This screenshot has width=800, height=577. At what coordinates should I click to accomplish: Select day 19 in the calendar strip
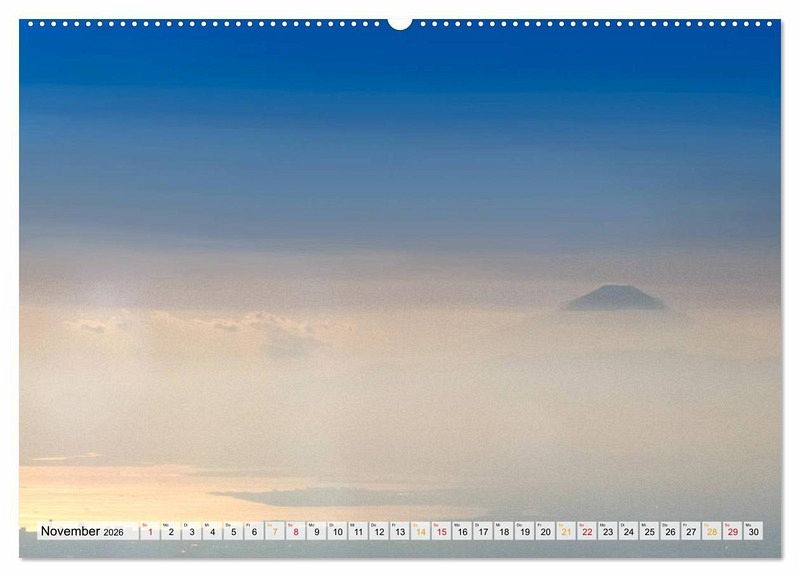point(524,531)
